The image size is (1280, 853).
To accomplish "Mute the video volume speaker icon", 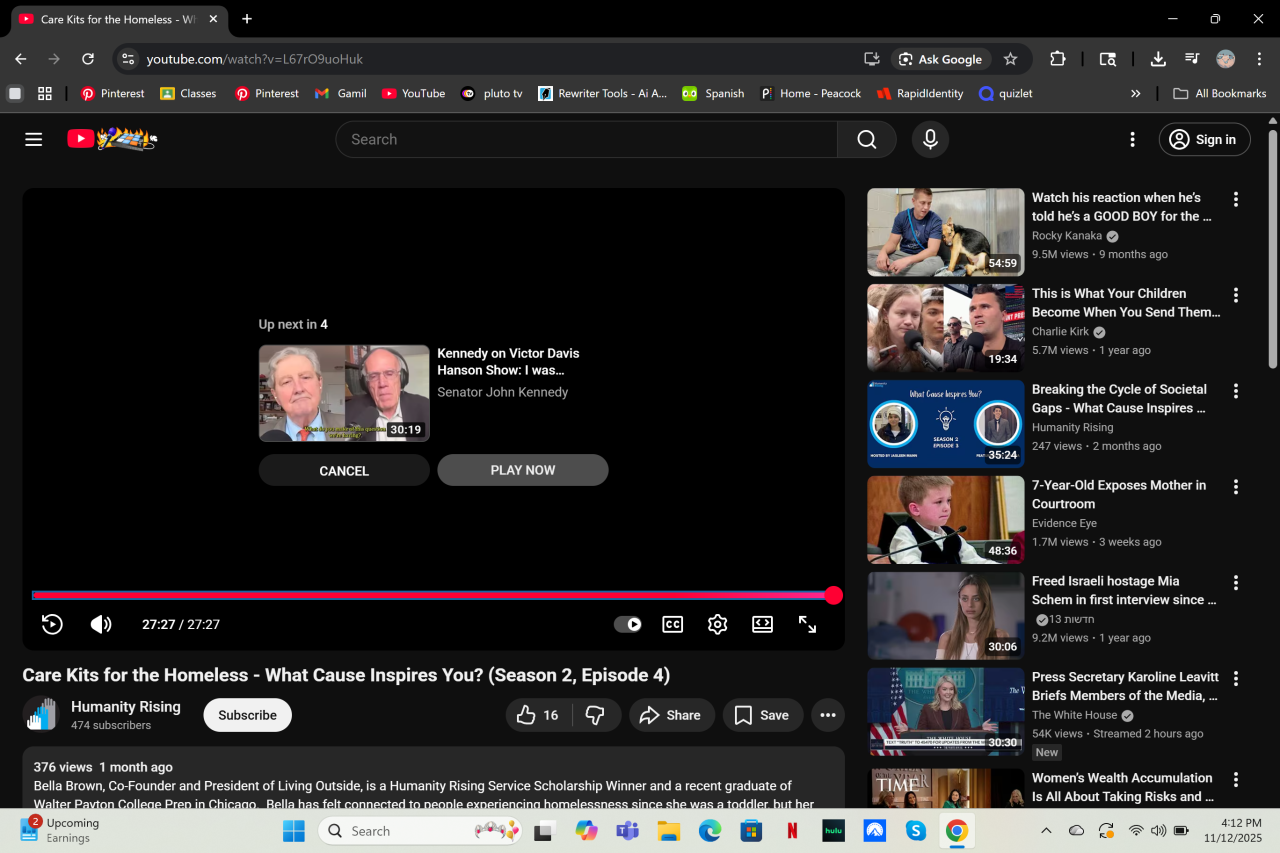I will (101, 625).
